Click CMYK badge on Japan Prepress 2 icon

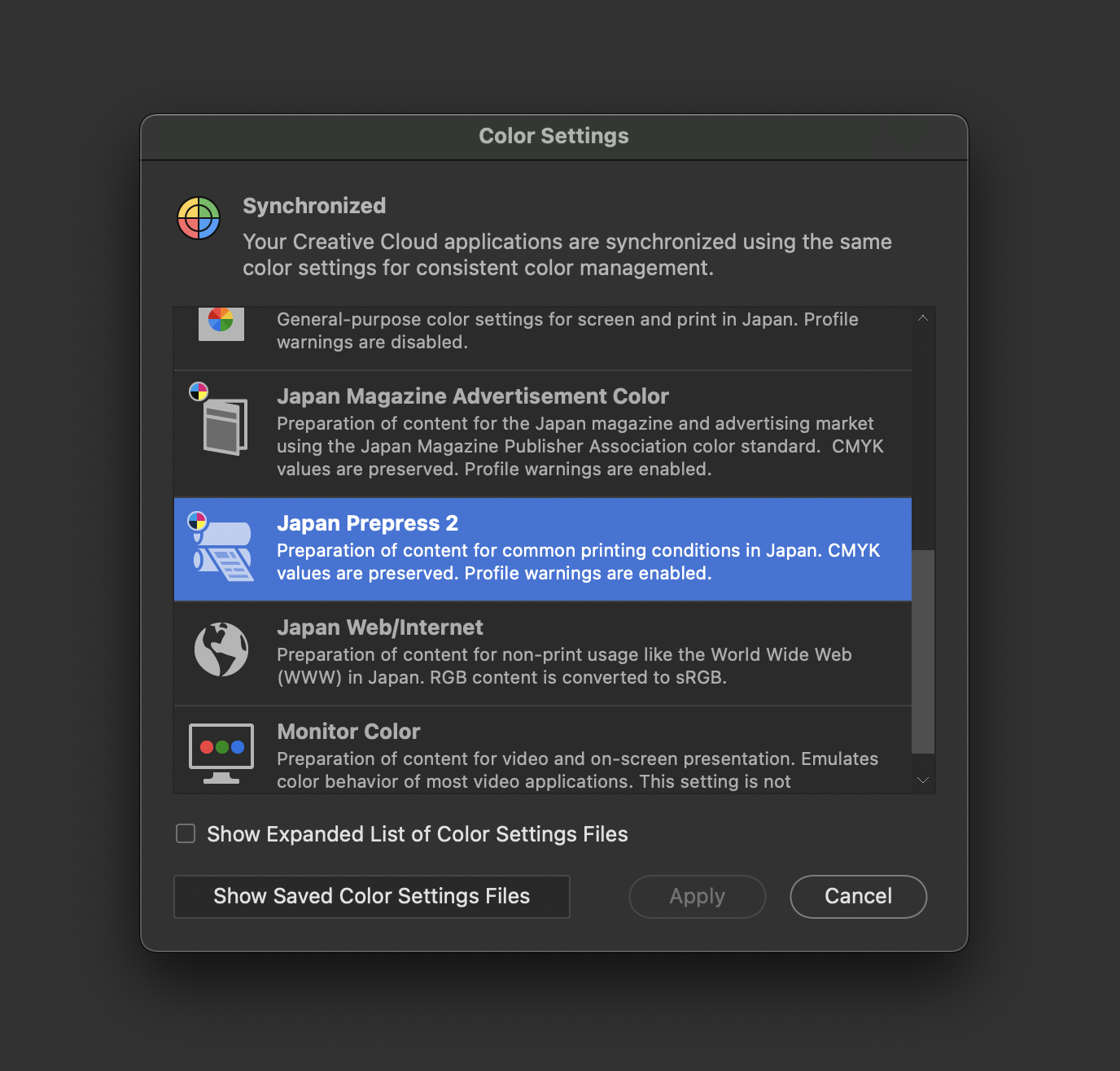[198, 521]
